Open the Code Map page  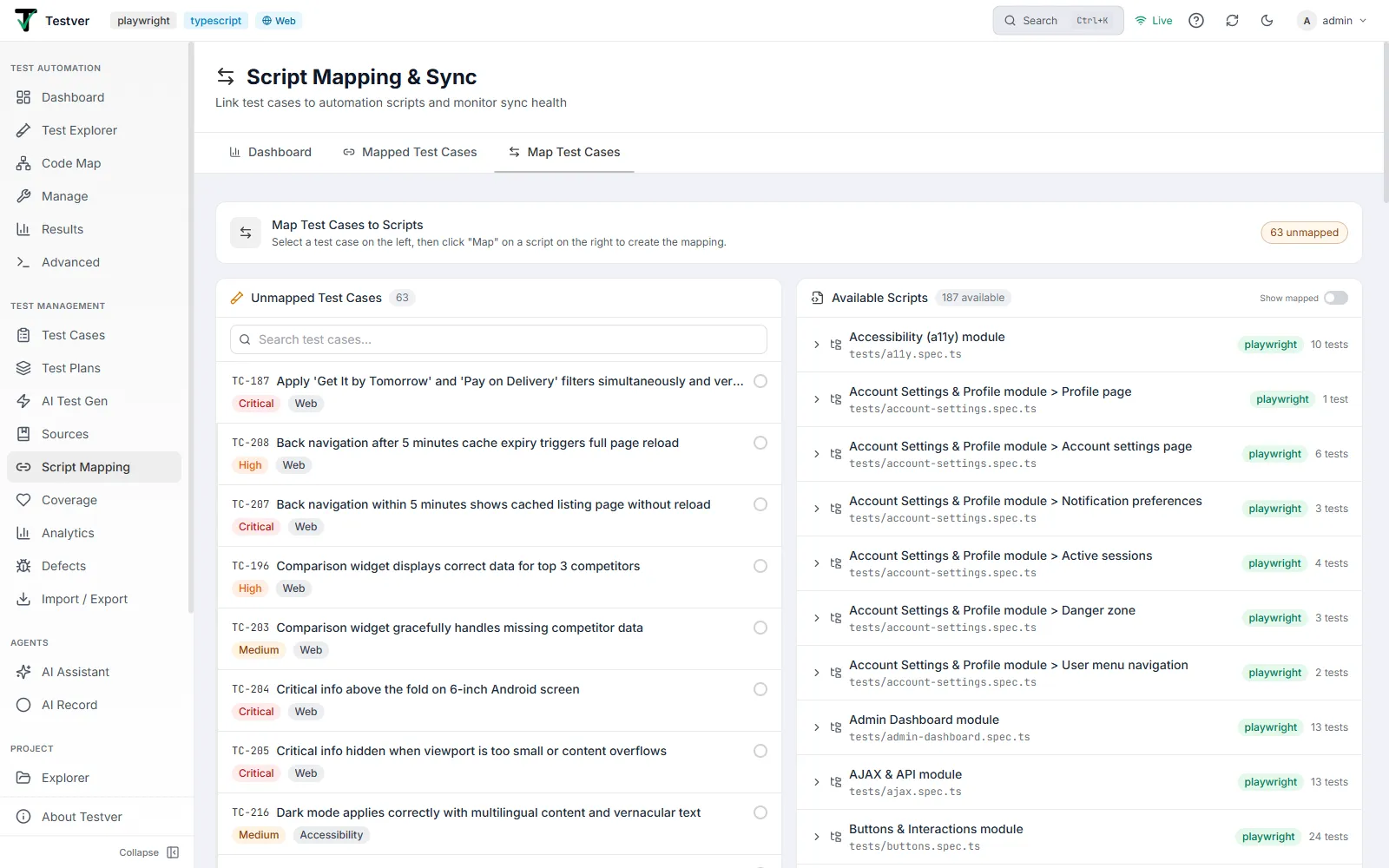(x=94, y=163)
